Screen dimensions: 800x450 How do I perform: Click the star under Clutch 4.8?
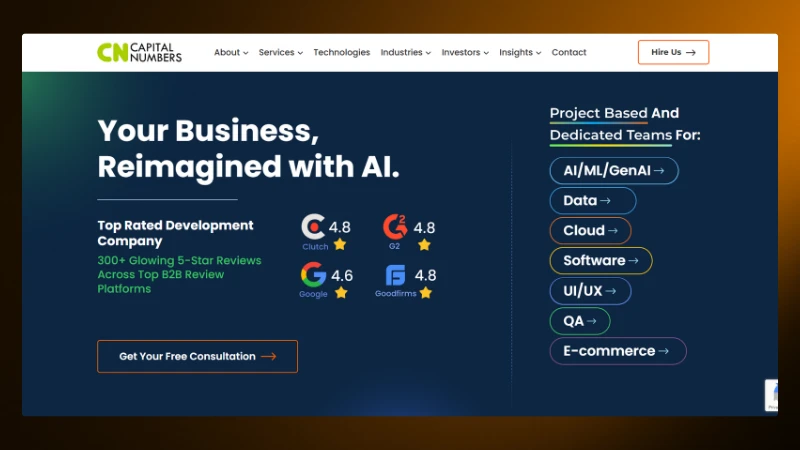click(x=340, y=244)
